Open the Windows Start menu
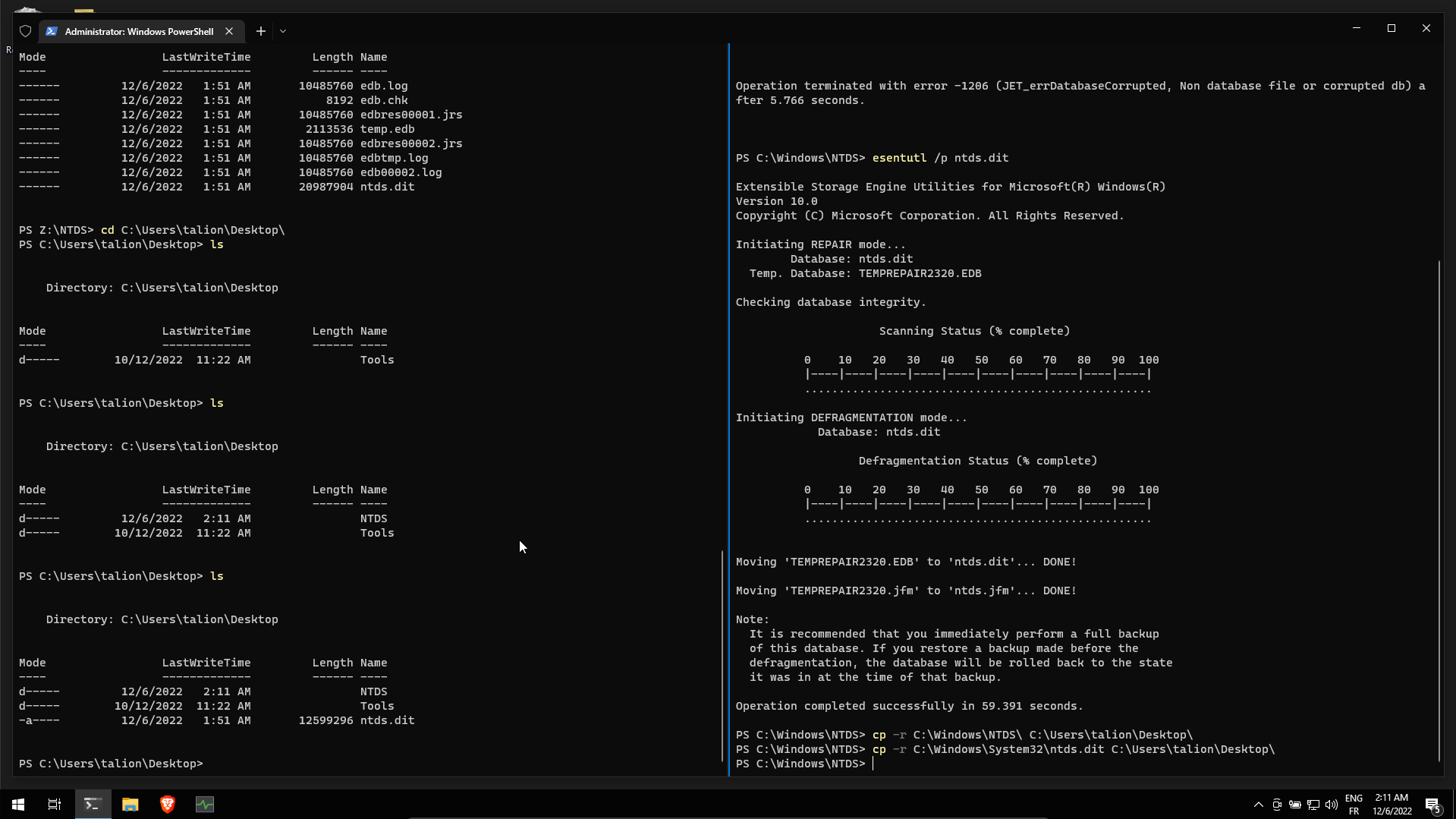This screenshot has width=1456, height=819. tap(18, 804)
